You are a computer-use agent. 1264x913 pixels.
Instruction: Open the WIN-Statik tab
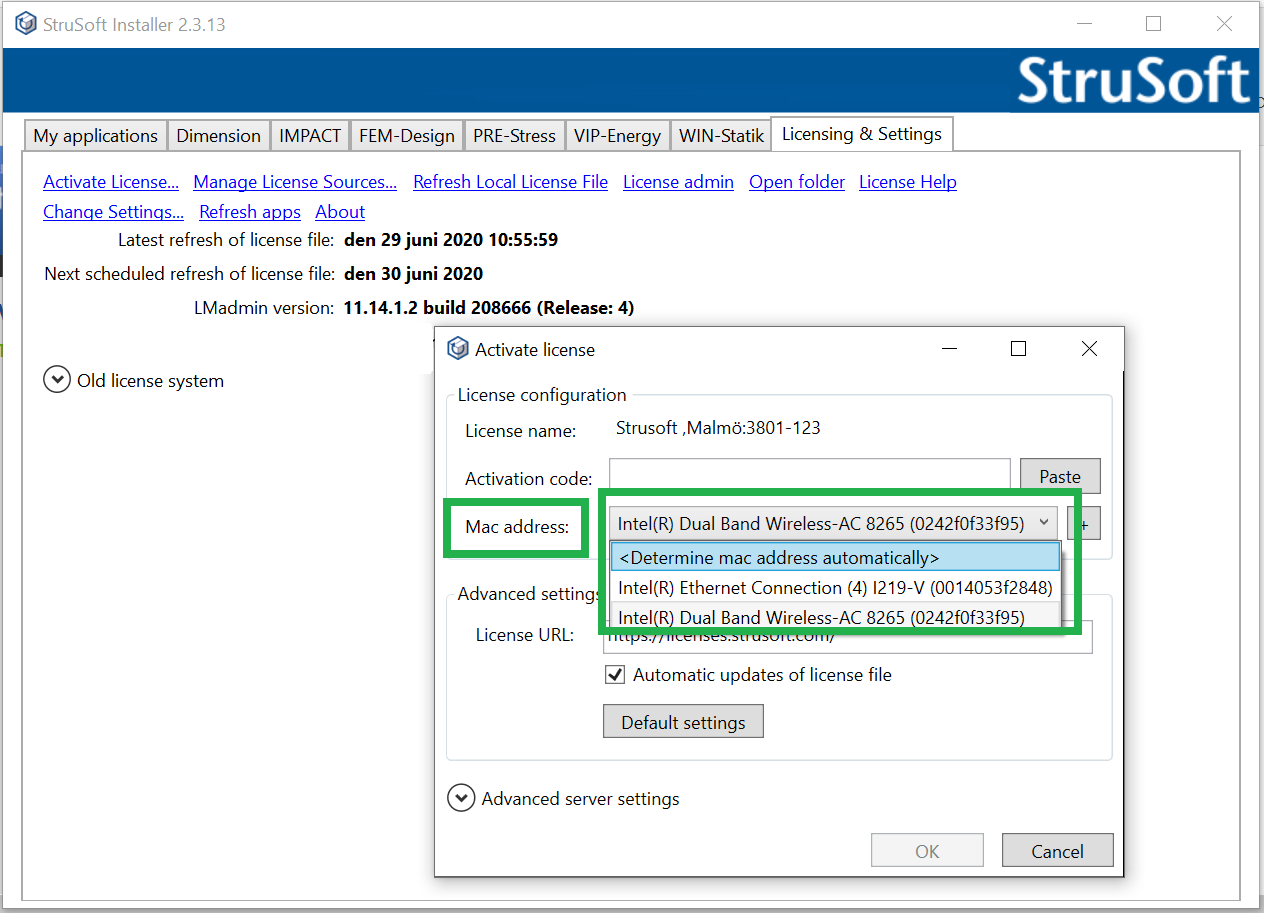pyautogui.click(x=721, y=136)
